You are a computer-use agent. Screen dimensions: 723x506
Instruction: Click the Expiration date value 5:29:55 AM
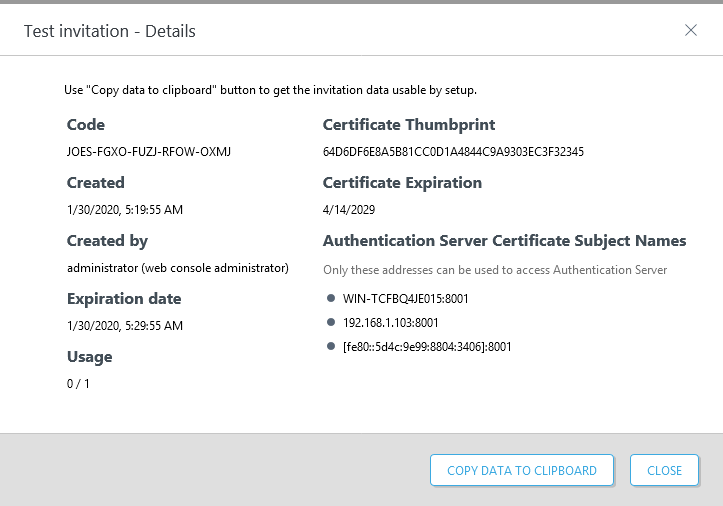pos(125,326)
